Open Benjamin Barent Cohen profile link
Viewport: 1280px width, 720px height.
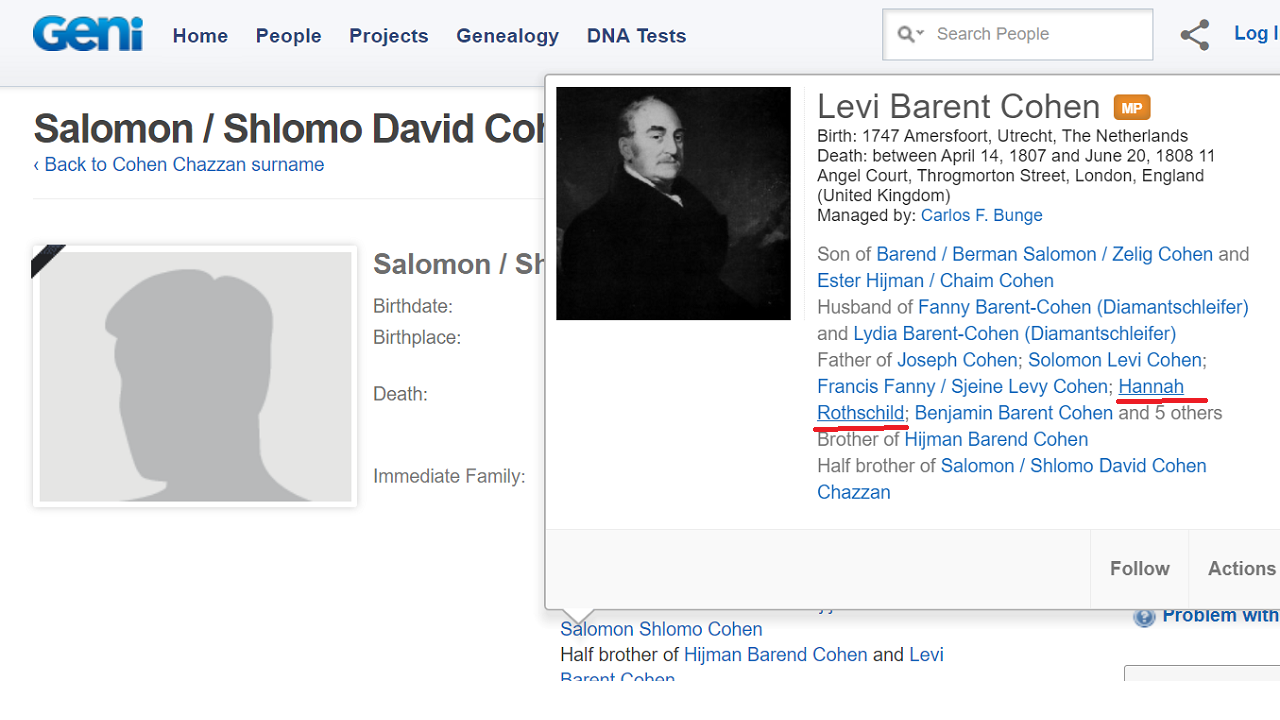click(x=1013, y=413)
